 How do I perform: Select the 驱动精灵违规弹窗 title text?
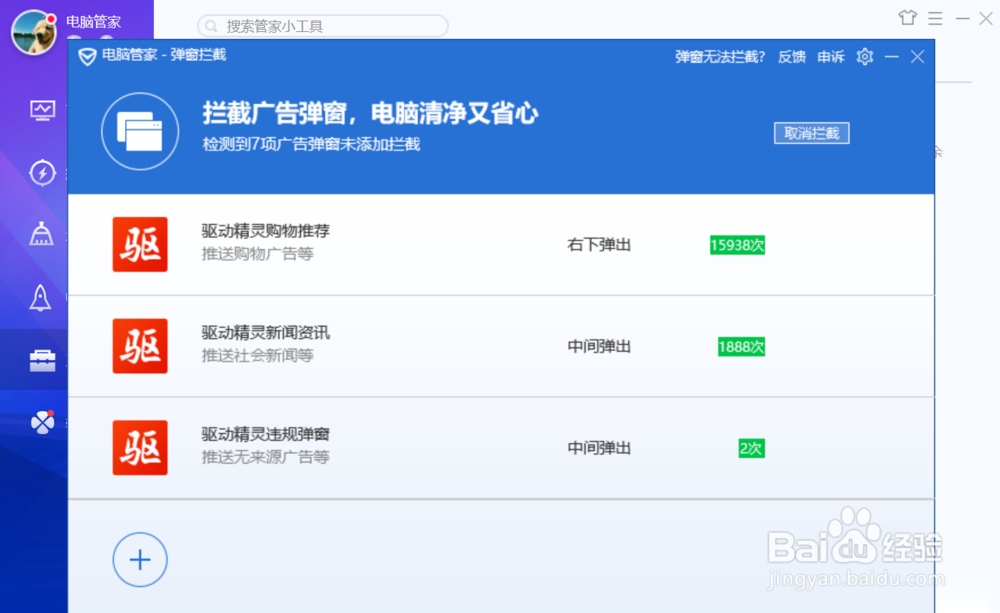point(265,434)
